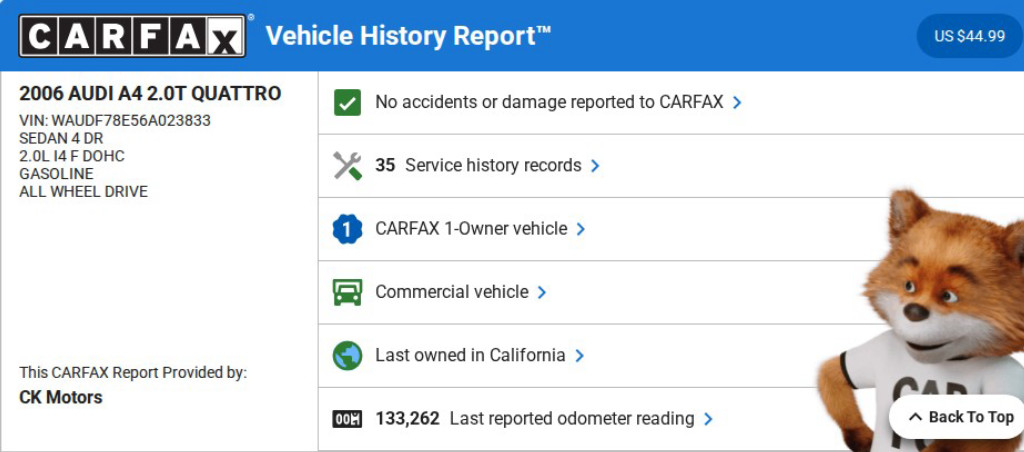This screenshot has width=1024, height=452.
Task: Open the Last owned in California link
Action: coord(470,355)
